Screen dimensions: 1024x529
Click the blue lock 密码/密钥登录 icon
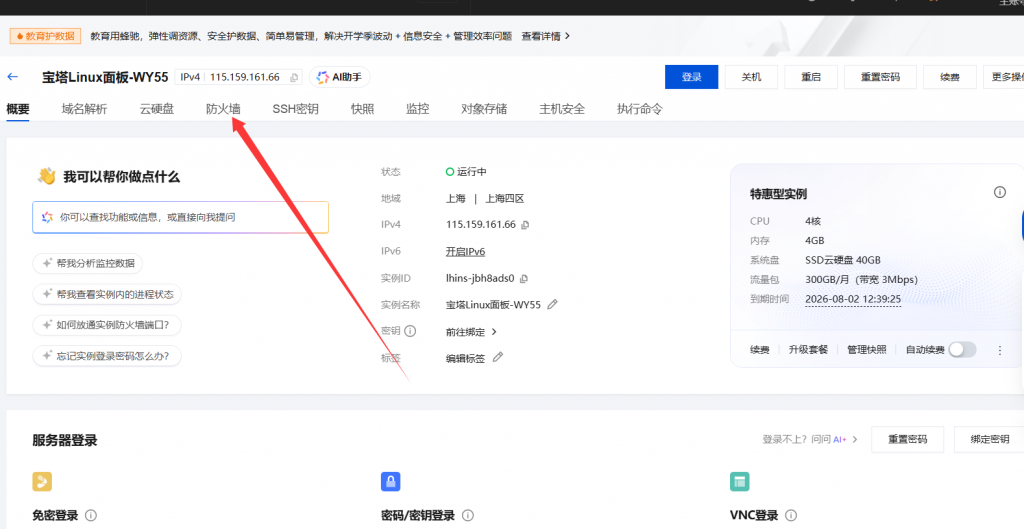click(x=391, y=482)
